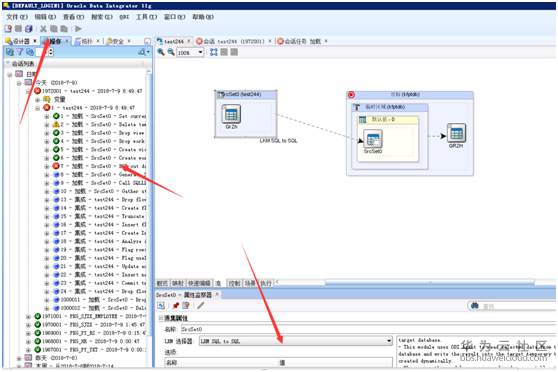The width and height of the screenshot is (558, 372).
Task: Click the refresh icon in the operator panel
Action: coord(10,52)
